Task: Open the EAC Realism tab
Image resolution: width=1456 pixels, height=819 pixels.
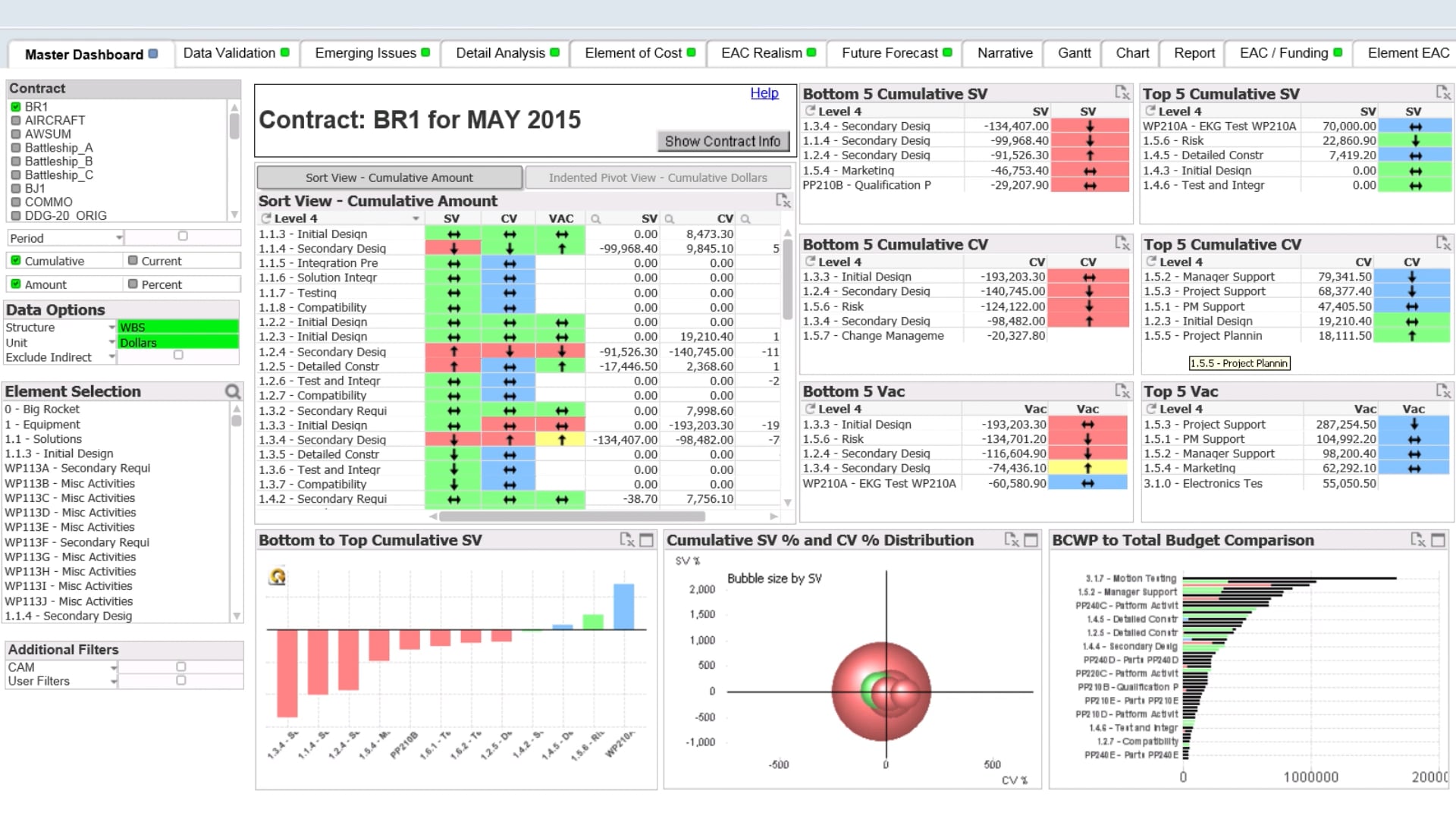Action: tap(768, 53)
